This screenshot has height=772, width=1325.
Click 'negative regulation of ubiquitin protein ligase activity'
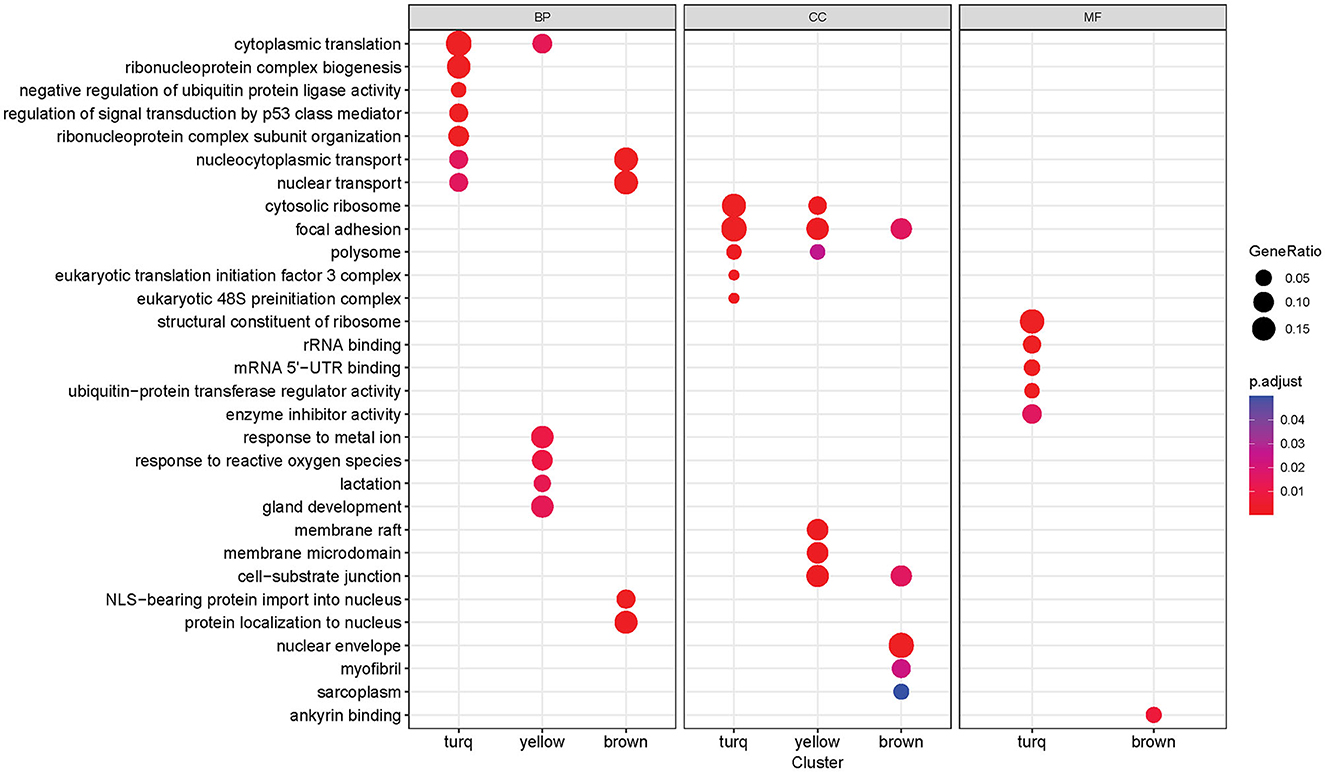coord(210,90)
